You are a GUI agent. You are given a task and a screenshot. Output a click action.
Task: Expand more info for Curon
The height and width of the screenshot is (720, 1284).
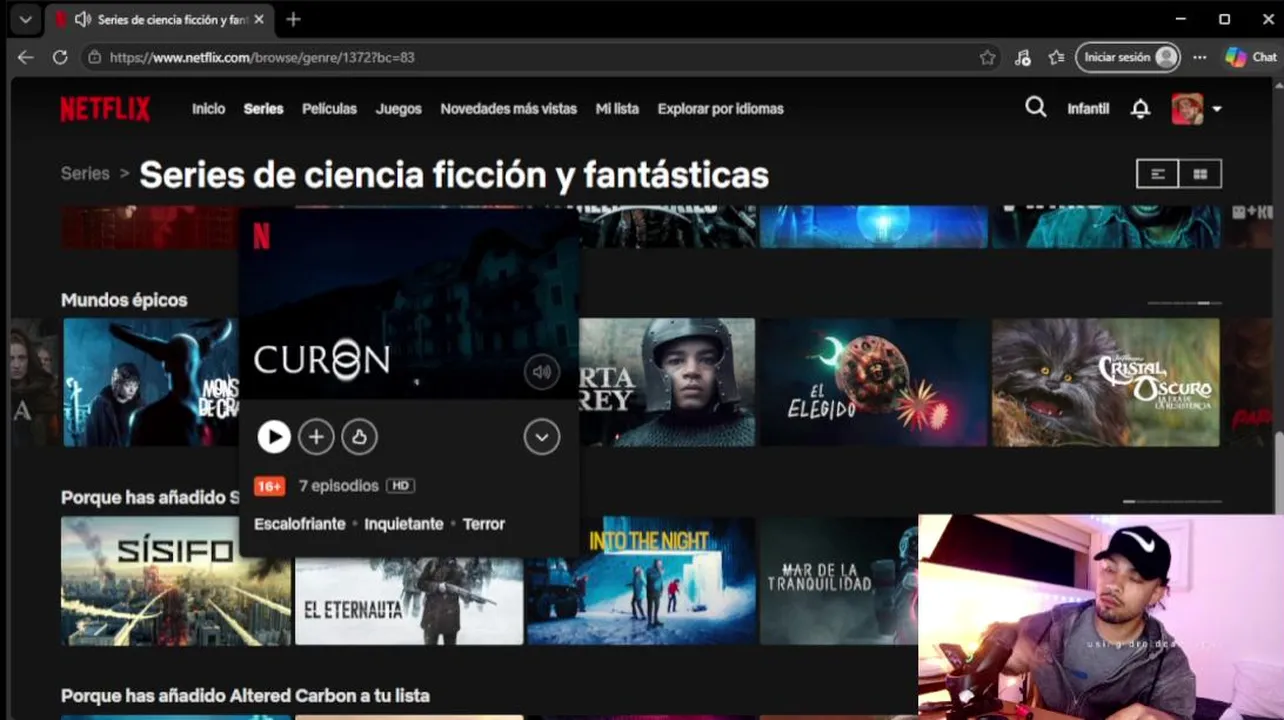click(542, 437)
